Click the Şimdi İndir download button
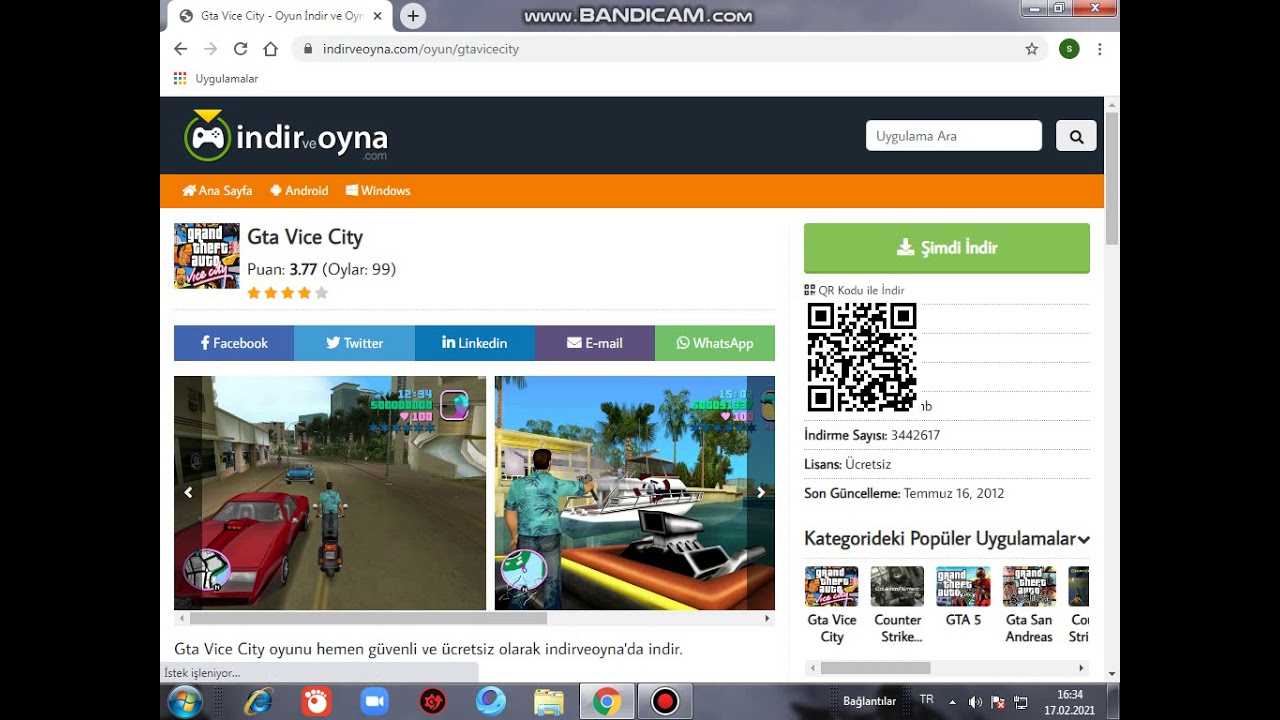Image resolution: width=1280 pixels, height=720 pixels. [x=947, y=248]
